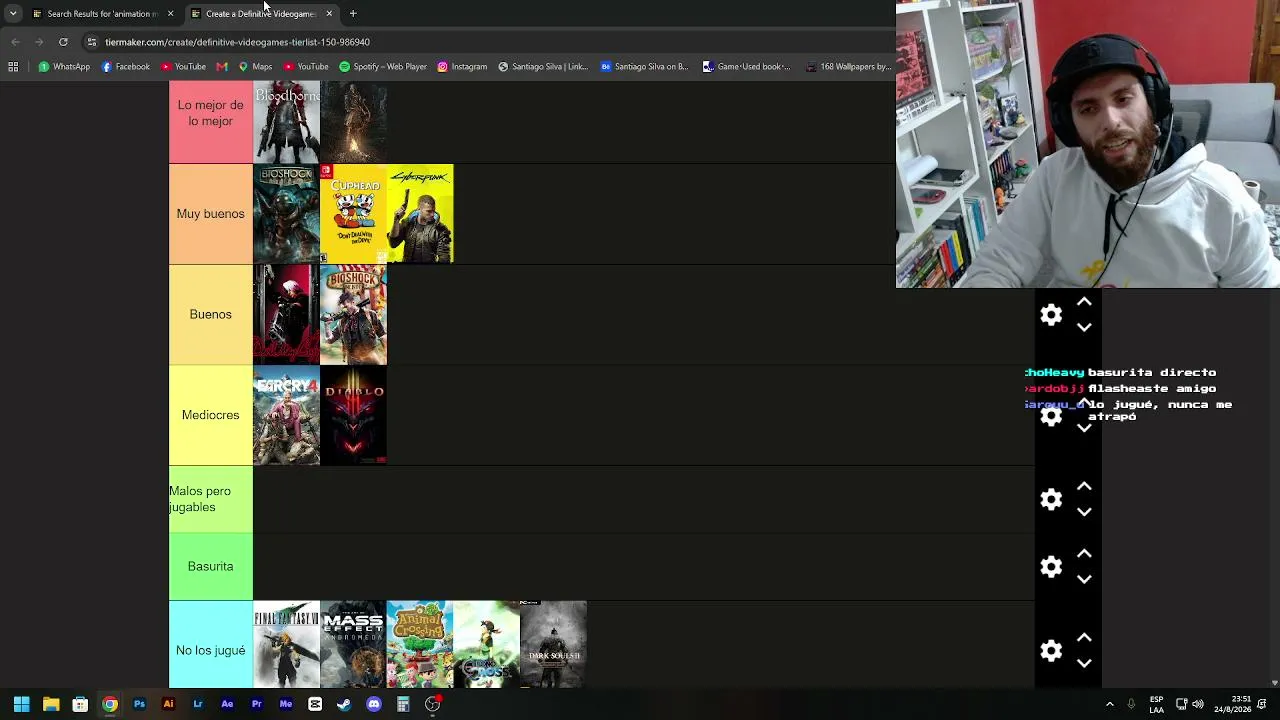Select the Mass Effect Andromeda cover
The width and height of the screenshot is (1280, 720).
coord(353,644)
